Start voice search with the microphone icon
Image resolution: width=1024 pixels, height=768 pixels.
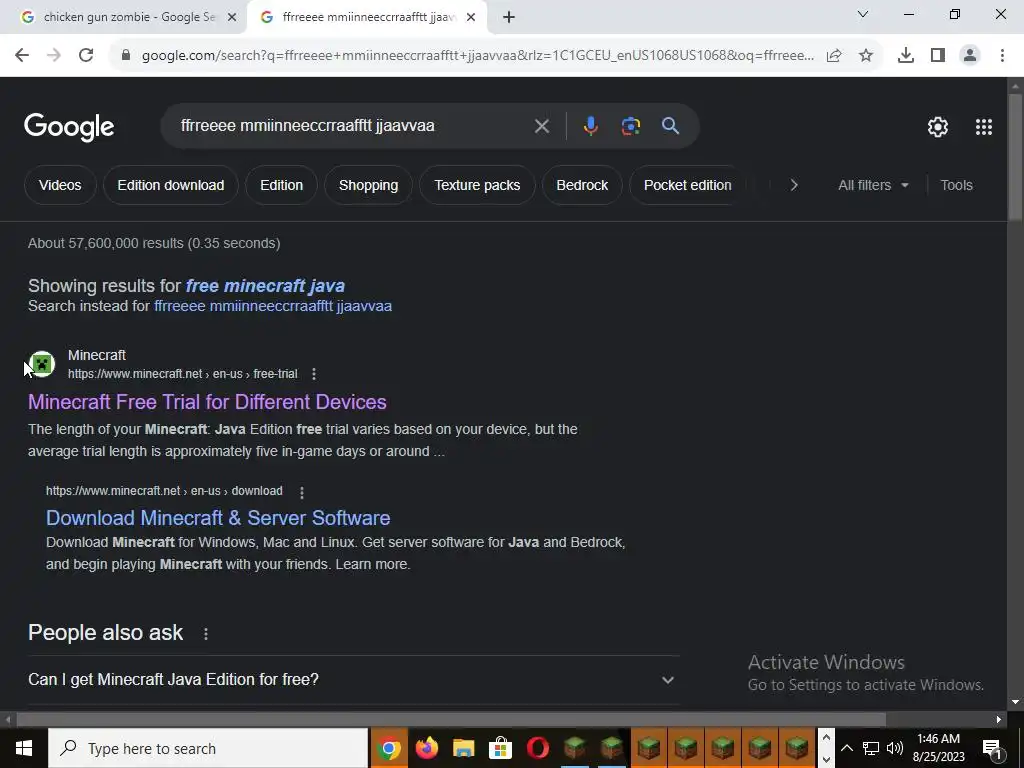click(x=590, y=126)
